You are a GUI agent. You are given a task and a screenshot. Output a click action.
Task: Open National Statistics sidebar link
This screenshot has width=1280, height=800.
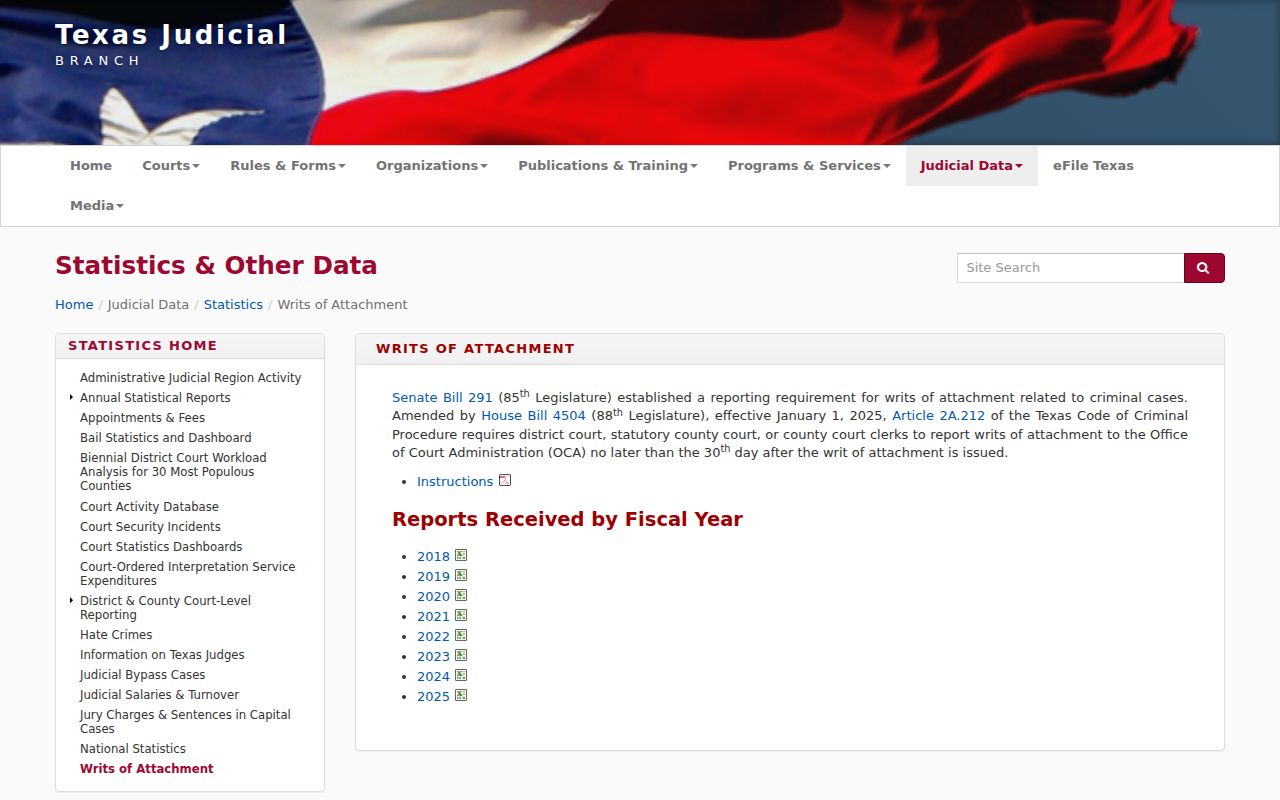click(x=133, y=749)
